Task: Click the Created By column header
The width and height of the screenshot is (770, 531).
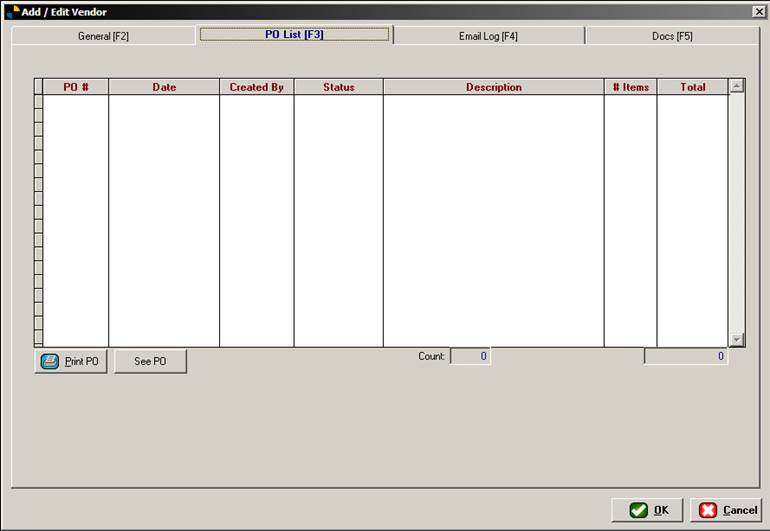Action: coord(256,87)
